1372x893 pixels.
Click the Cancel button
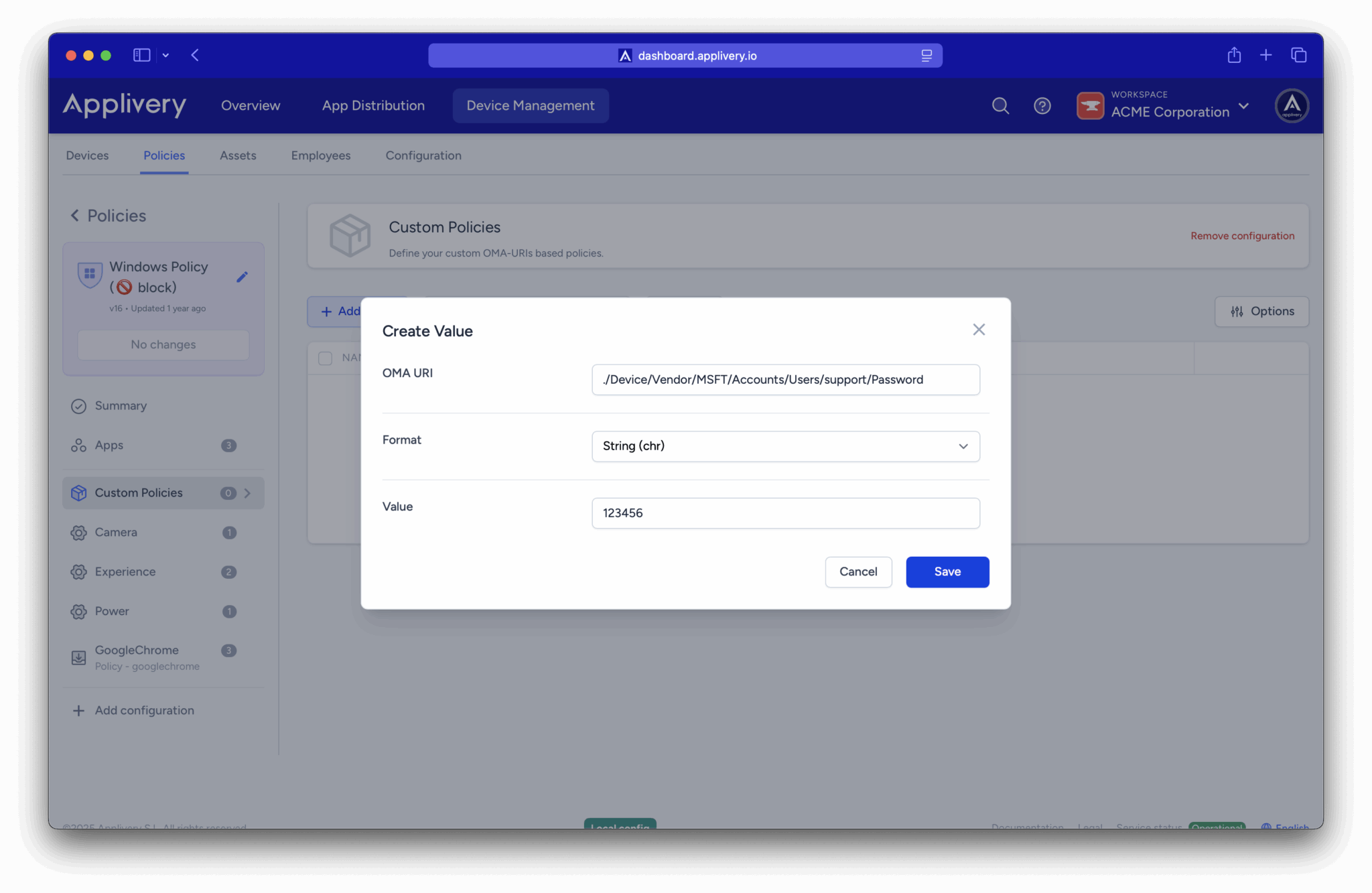point(857,571)
